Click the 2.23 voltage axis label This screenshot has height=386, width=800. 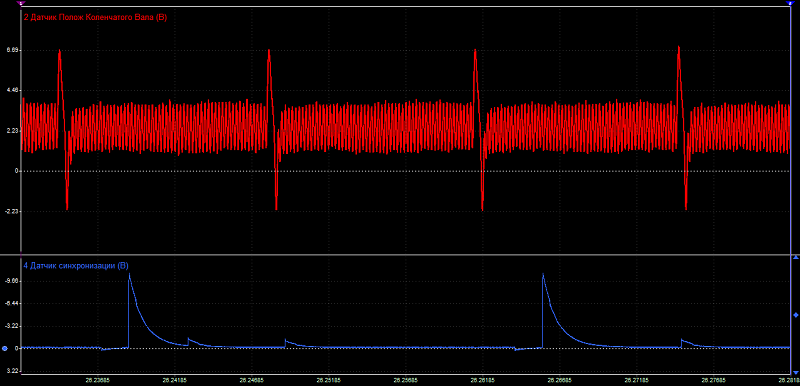click(x=12, y=131)
